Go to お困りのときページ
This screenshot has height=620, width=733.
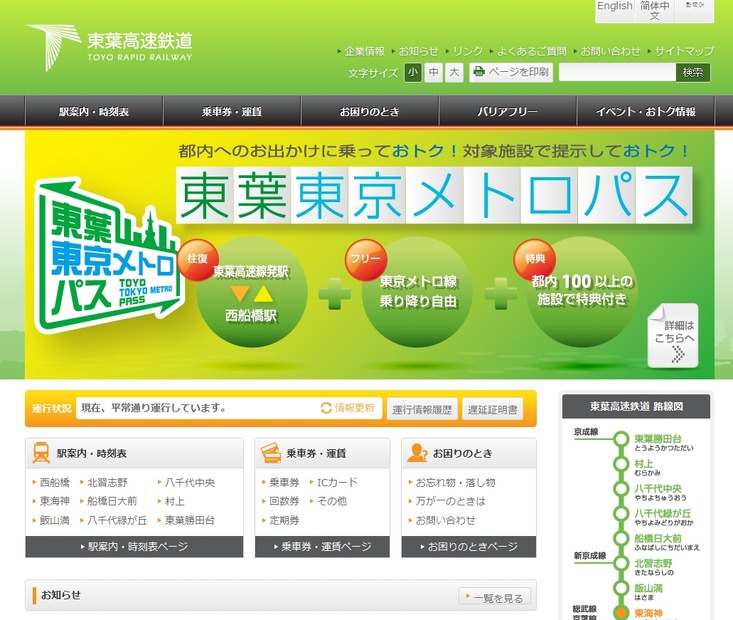(x=469, y=546)
